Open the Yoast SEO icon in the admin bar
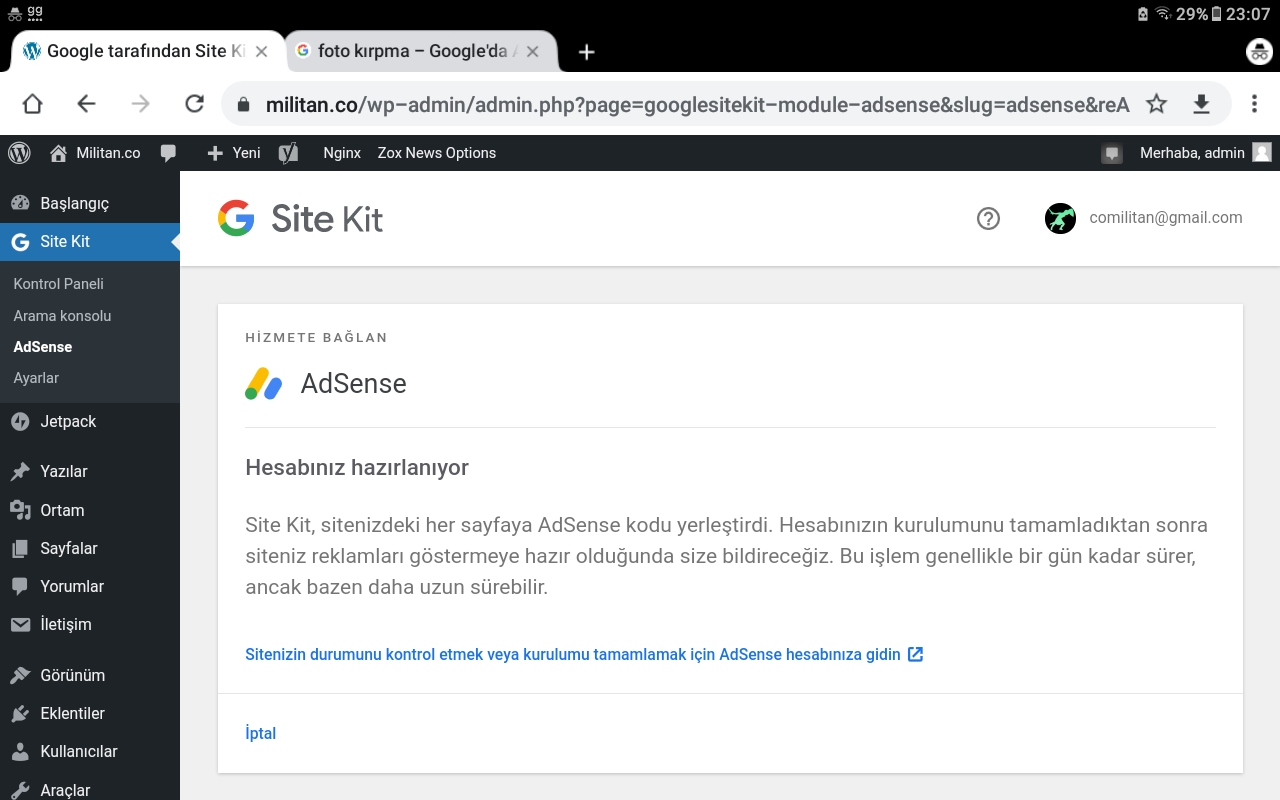Screen dimensions: 1280x800 289,153
